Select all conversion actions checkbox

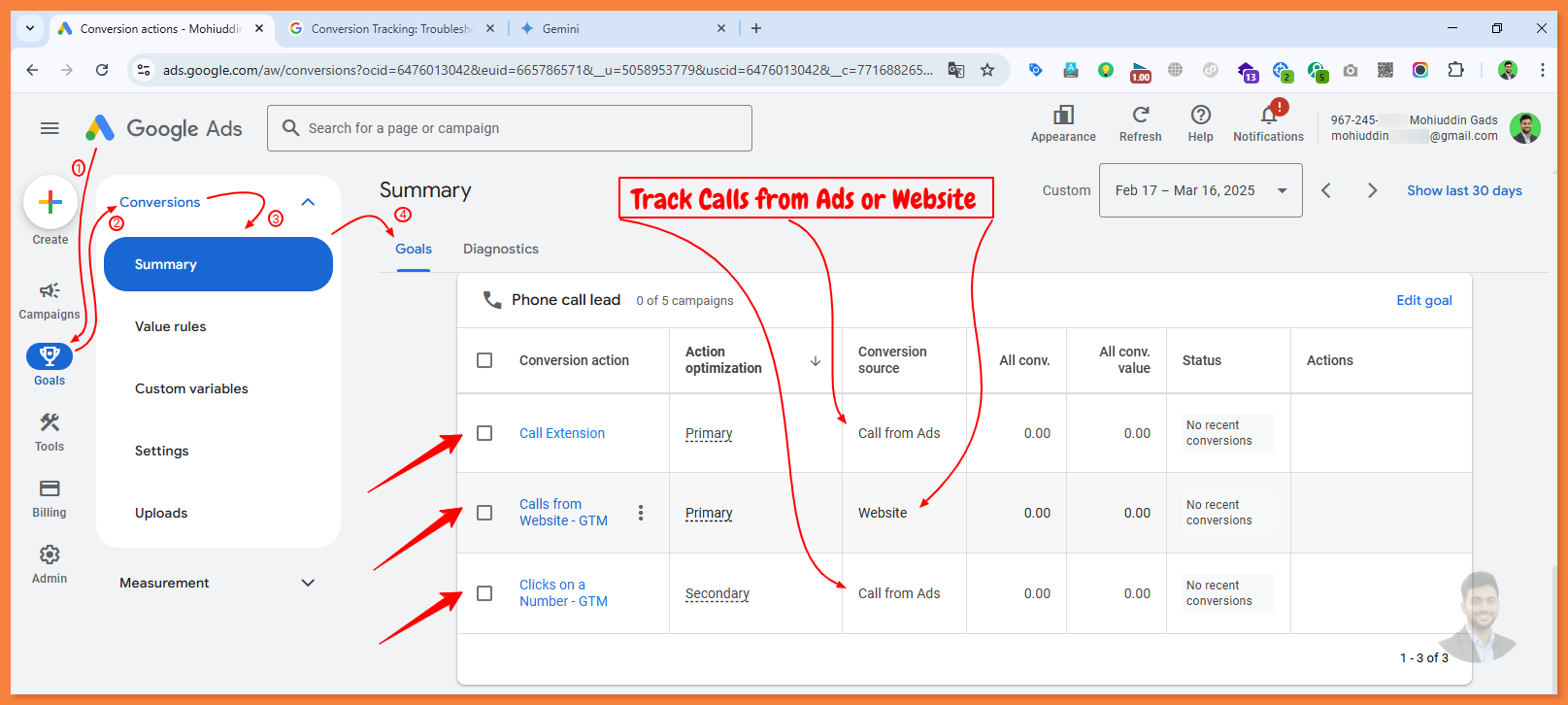click(x=484, y=360)
